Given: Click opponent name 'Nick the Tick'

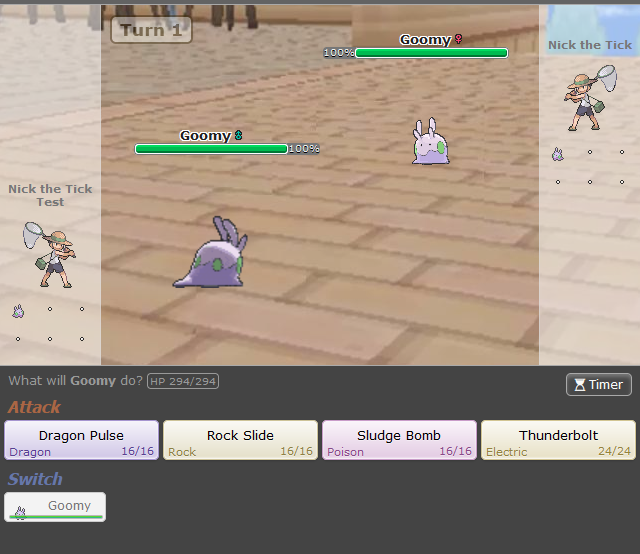Looking at the screenshot, I should tap(590, 45).
